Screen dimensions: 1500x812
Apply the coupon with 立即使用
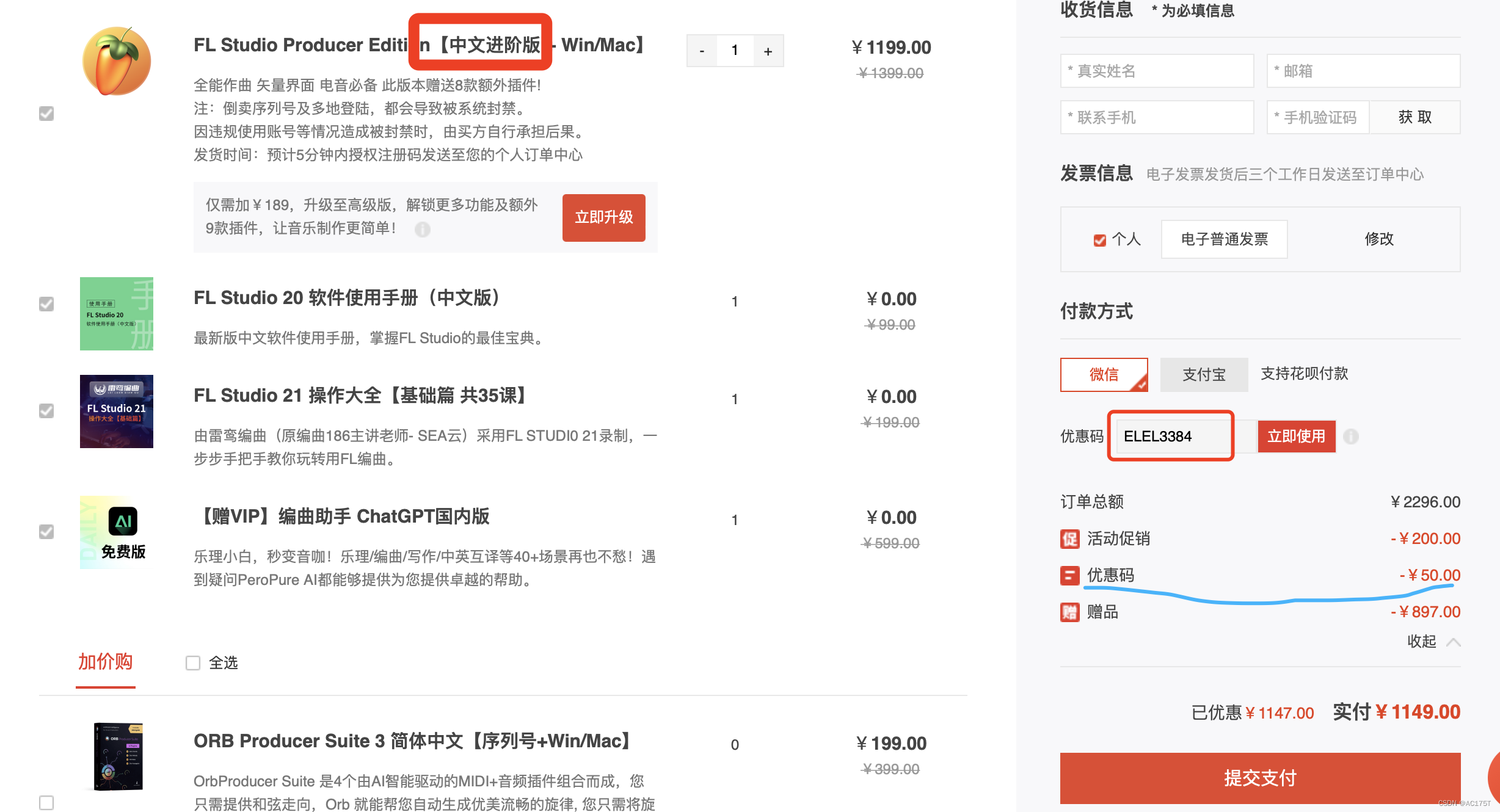coord(1297,436)
